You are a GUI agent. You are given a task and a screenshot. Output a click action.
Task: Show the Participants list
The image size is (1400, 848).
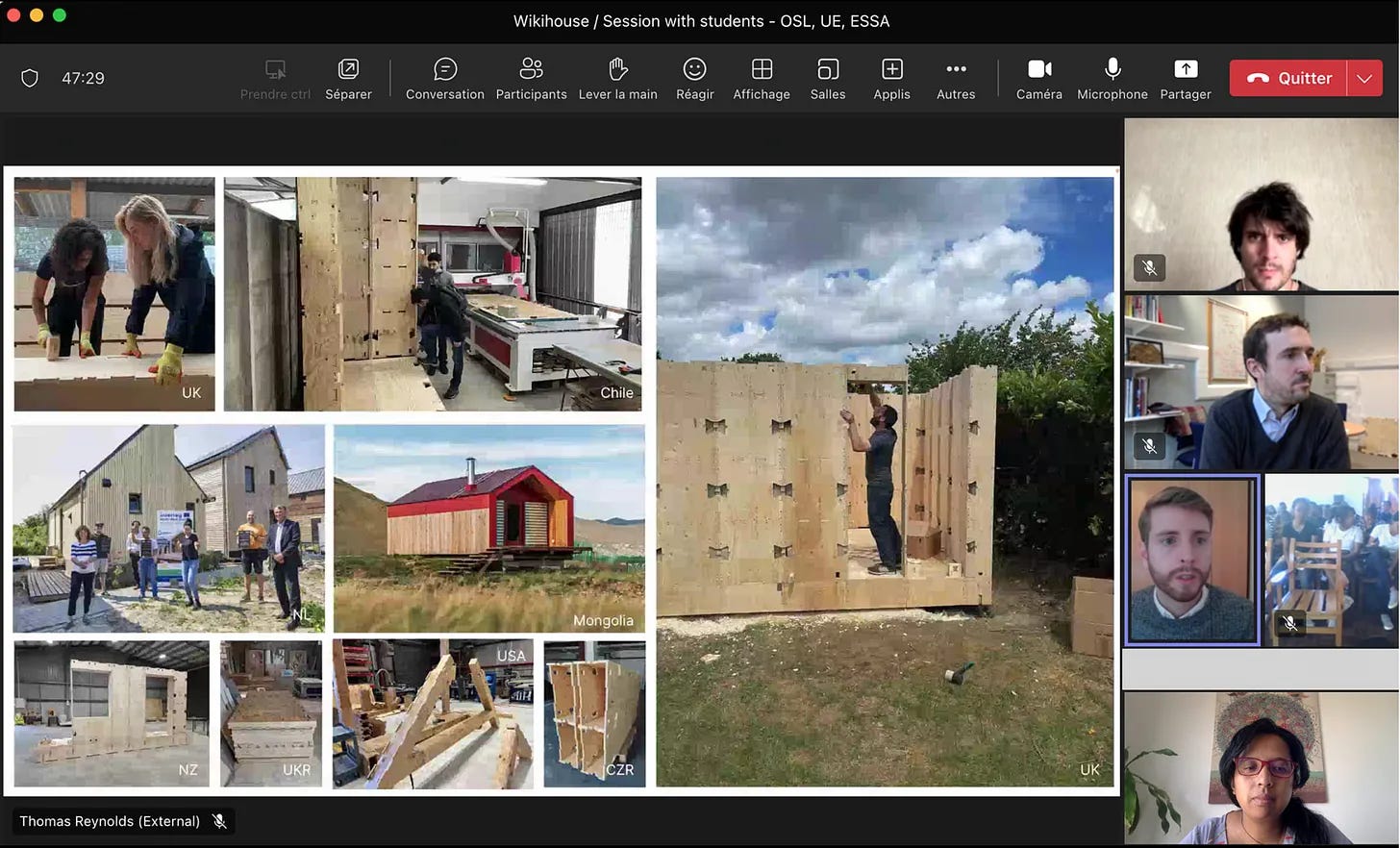pyautogui.click(x=531, y=79)
